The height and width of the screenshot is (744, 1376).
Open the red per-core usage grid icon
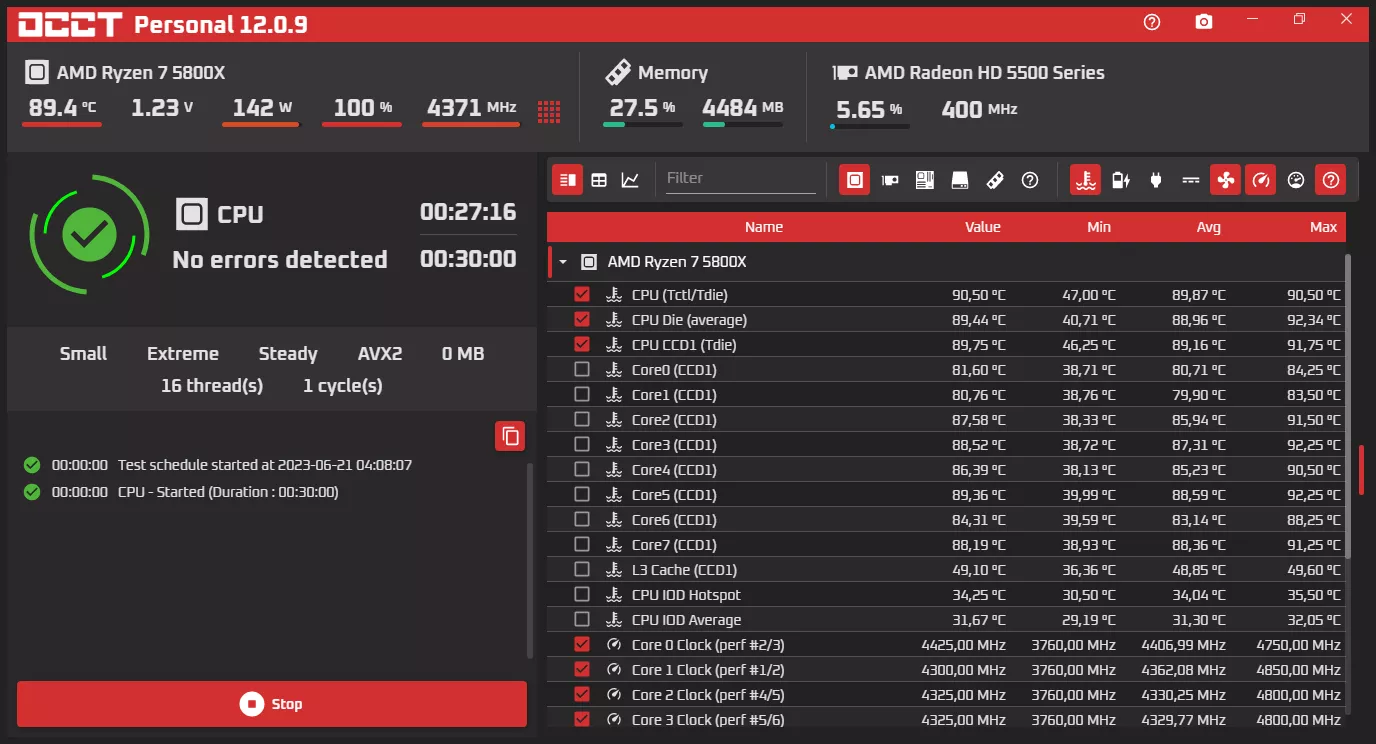tap(549, 110)
